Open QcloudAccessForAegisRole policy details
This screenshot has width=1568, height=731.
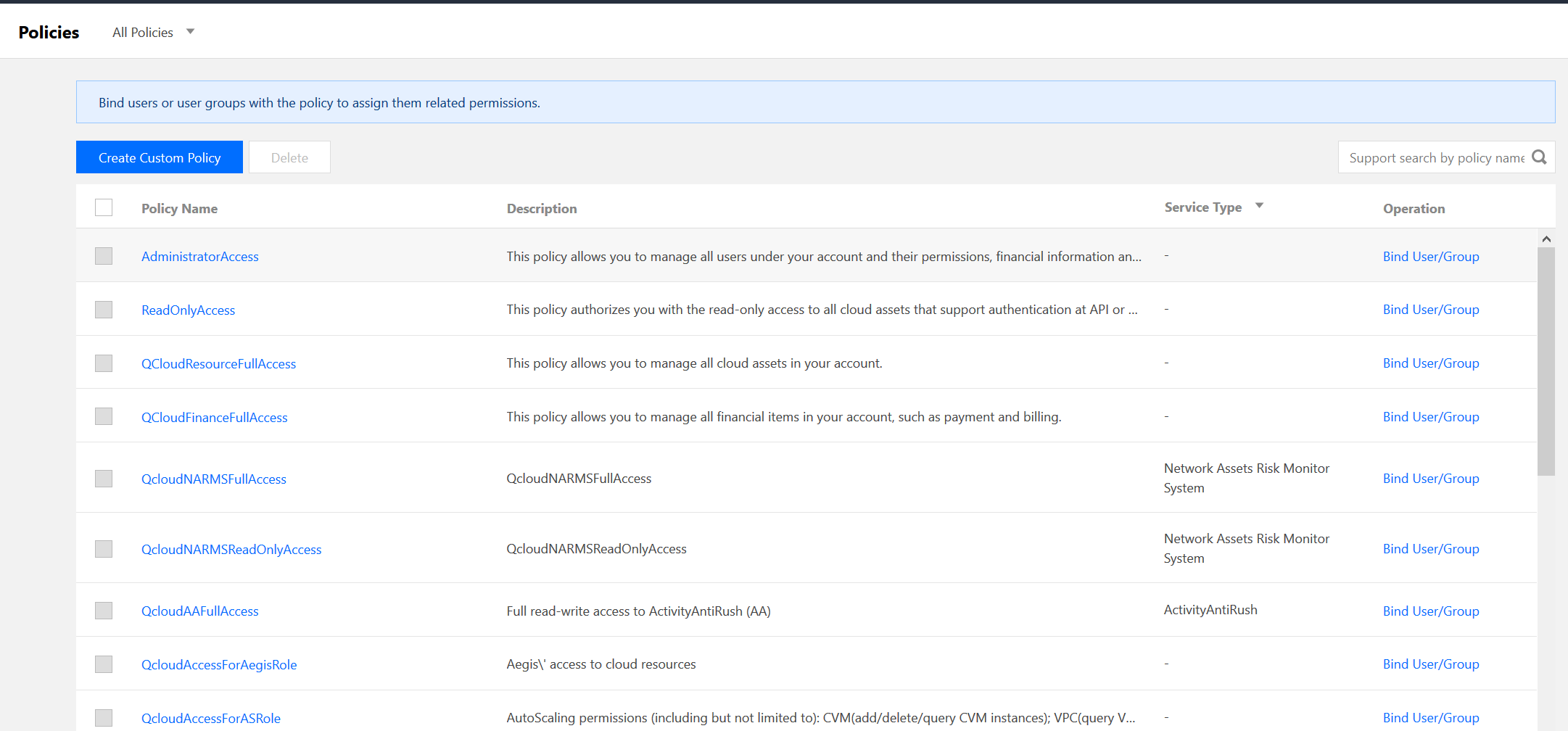click(219, 665)
